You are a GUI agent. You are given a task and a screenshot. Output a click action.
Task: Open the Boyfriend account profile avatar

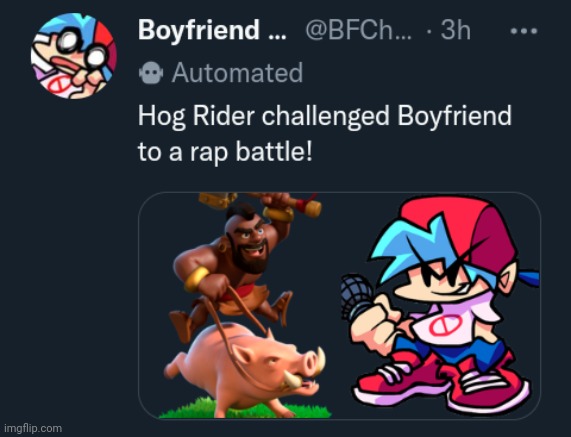[74, 56]
